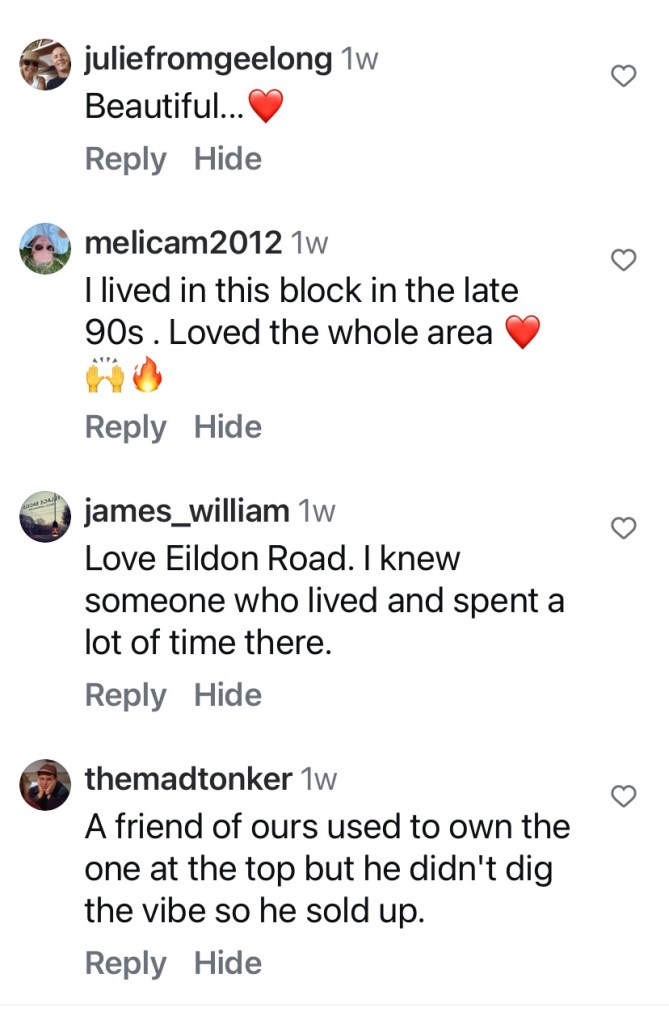Reply to james_william's Eildon Road comment
Image resolution: width=669 pixels, height=1024 pixels.
[x=125, y=695]
